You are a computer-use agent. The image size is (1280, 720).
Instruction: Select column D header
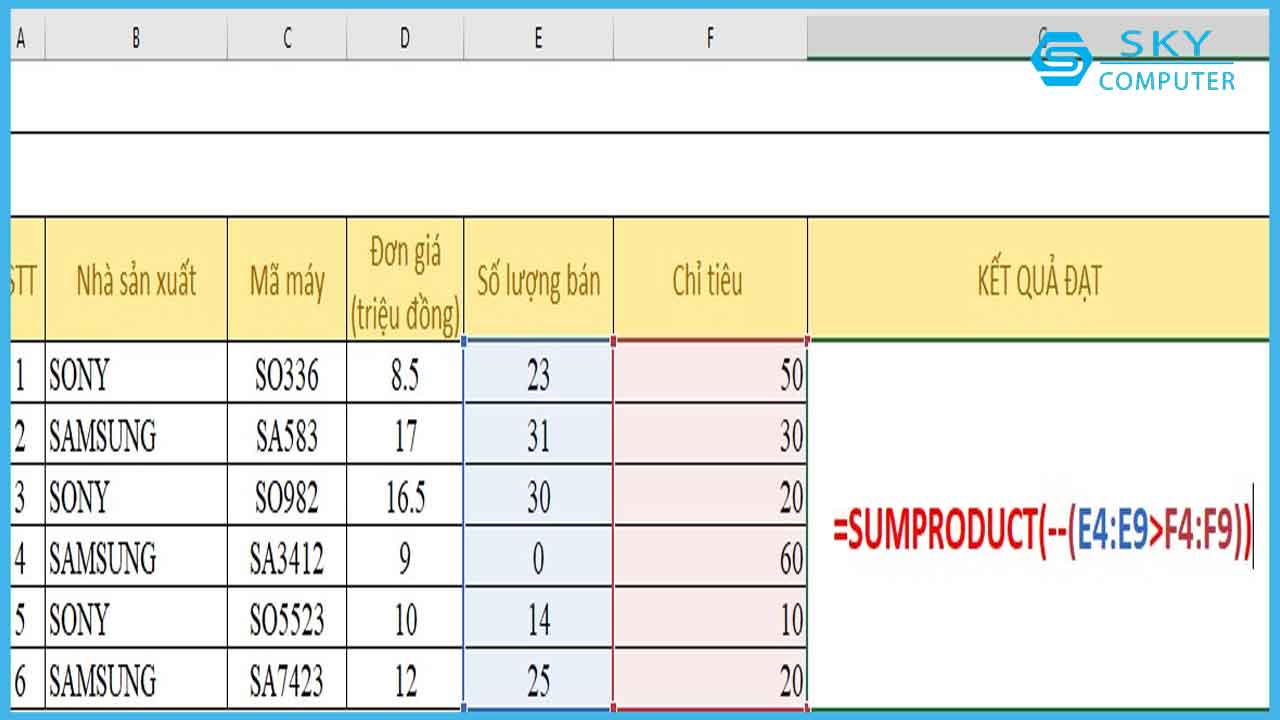(405, 38)
